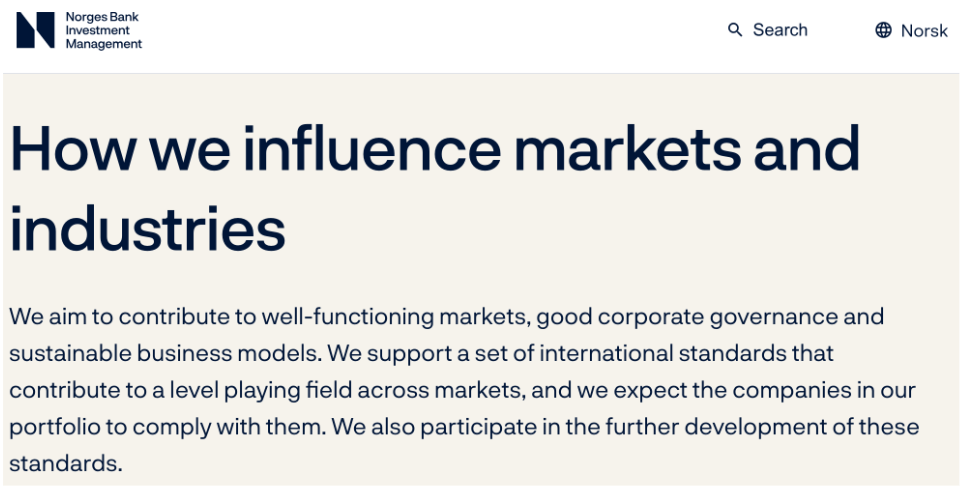Image resolution: width=963 pixels, height=487 pixels.
Task: Click the word 'influence' in the page title
Action: tap(371, 149)
